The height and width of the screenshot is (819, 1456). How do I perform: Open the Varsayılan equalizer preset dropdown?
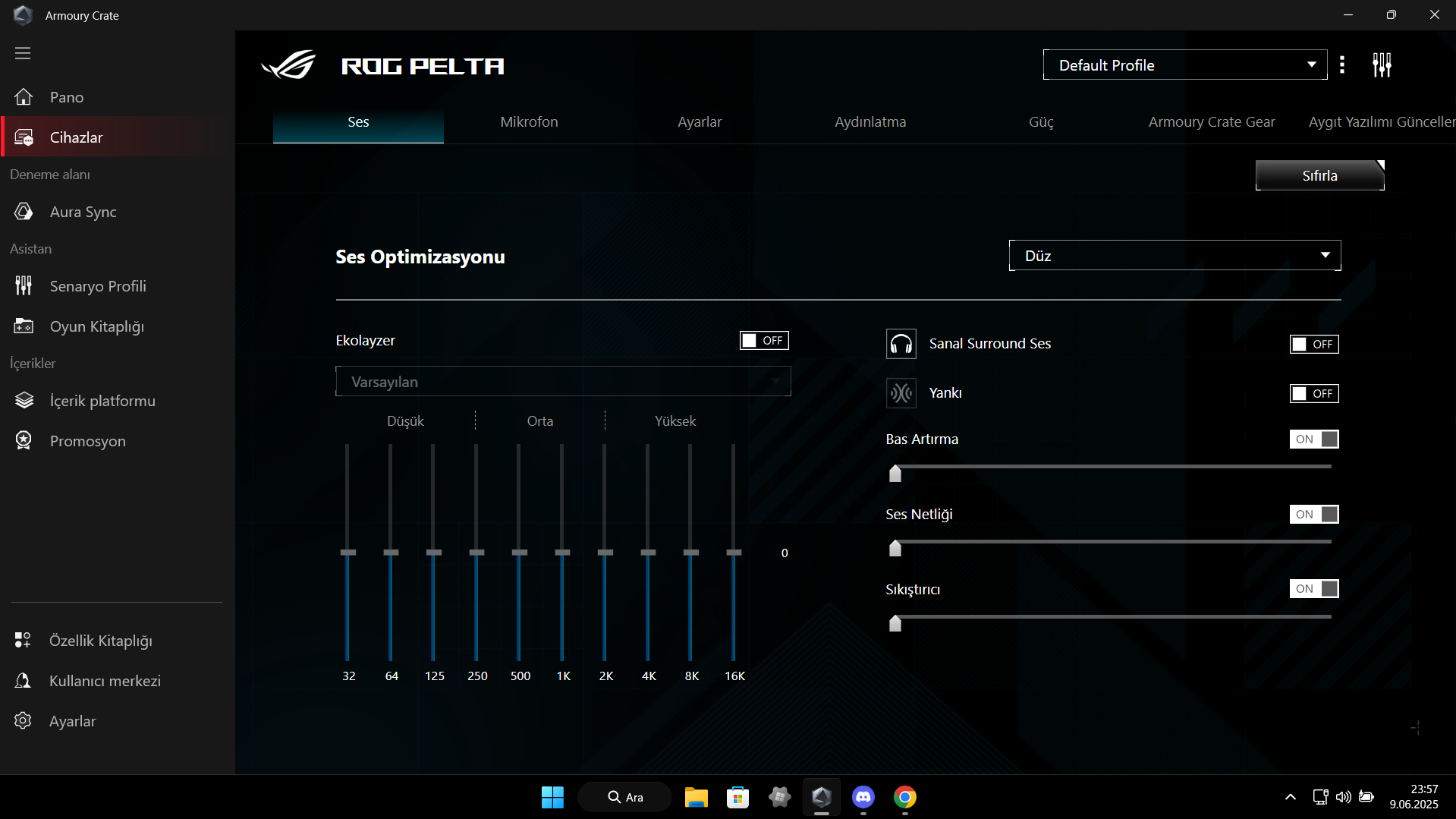563,382
